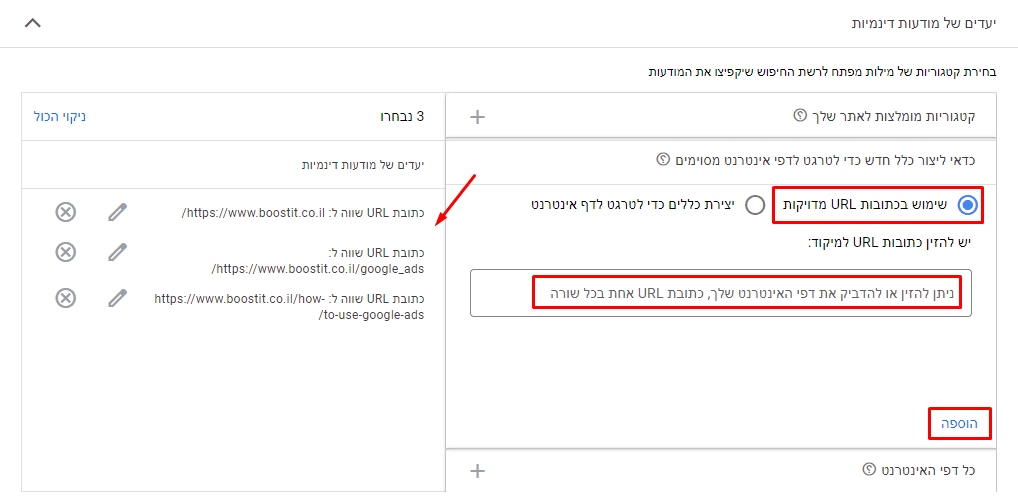1018x503 pixels.
Task: Click the how-to-use-google-ads URL text
Action: tap(290, 306)
